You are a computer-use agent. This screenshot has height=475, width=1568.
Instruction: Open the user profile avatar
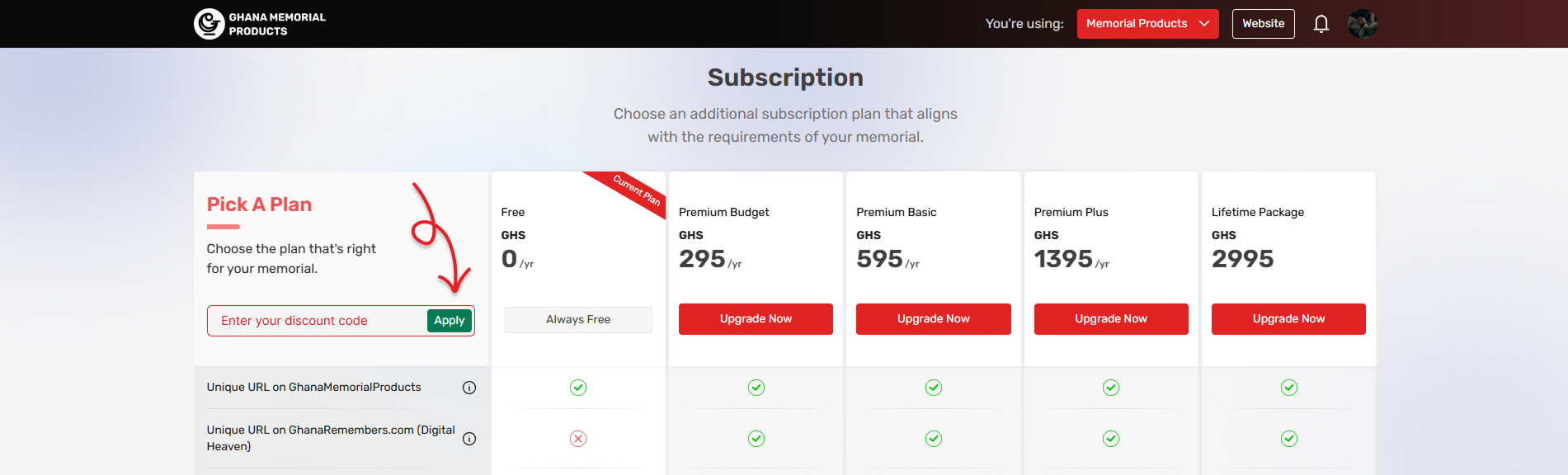1362,24
